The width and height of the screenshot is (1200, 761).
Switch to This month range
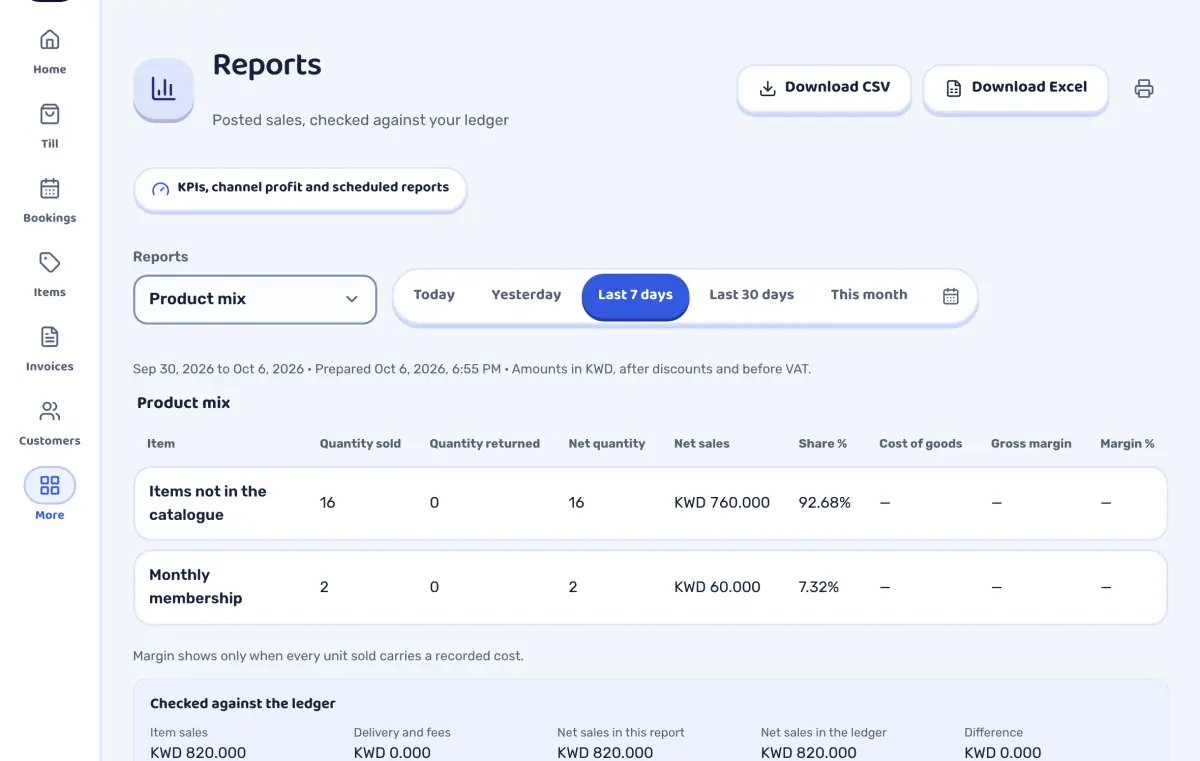click(x=869, y=295)
